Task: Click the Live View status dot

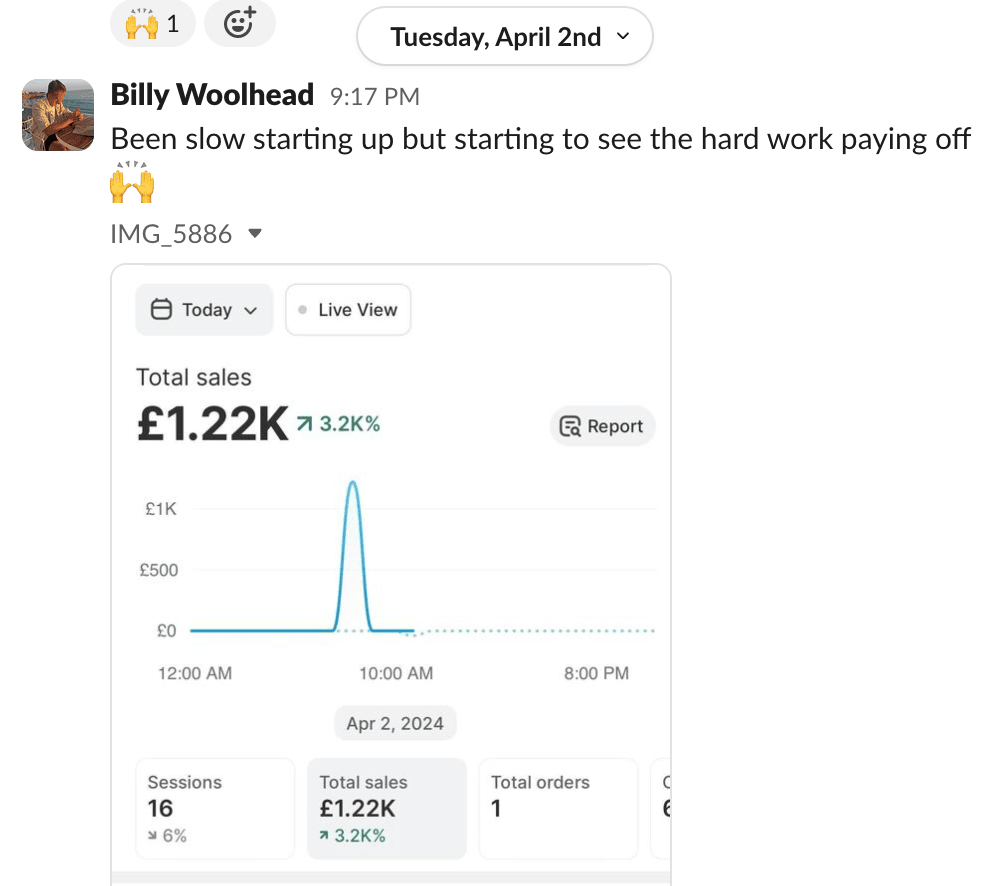Action: pos(303,310)
